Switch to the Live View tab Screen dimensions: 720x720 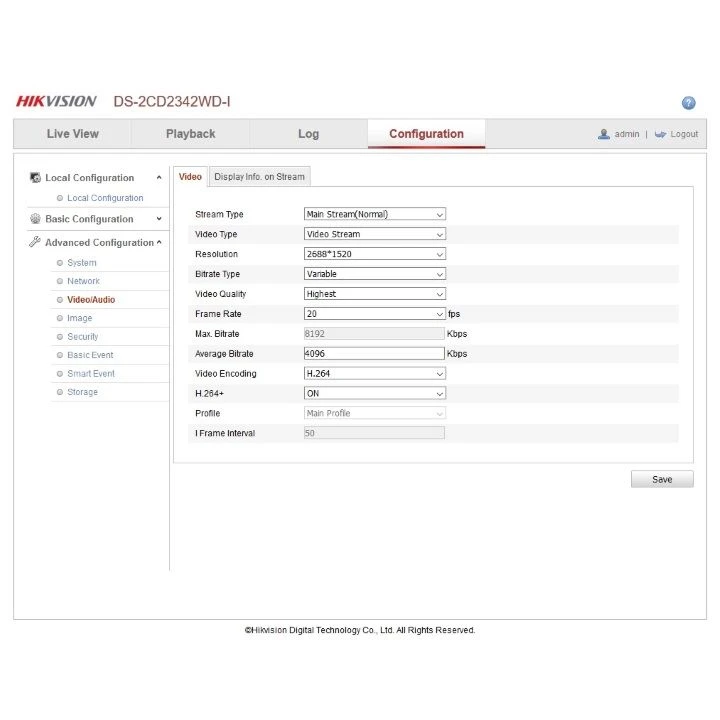coord(73,134)
